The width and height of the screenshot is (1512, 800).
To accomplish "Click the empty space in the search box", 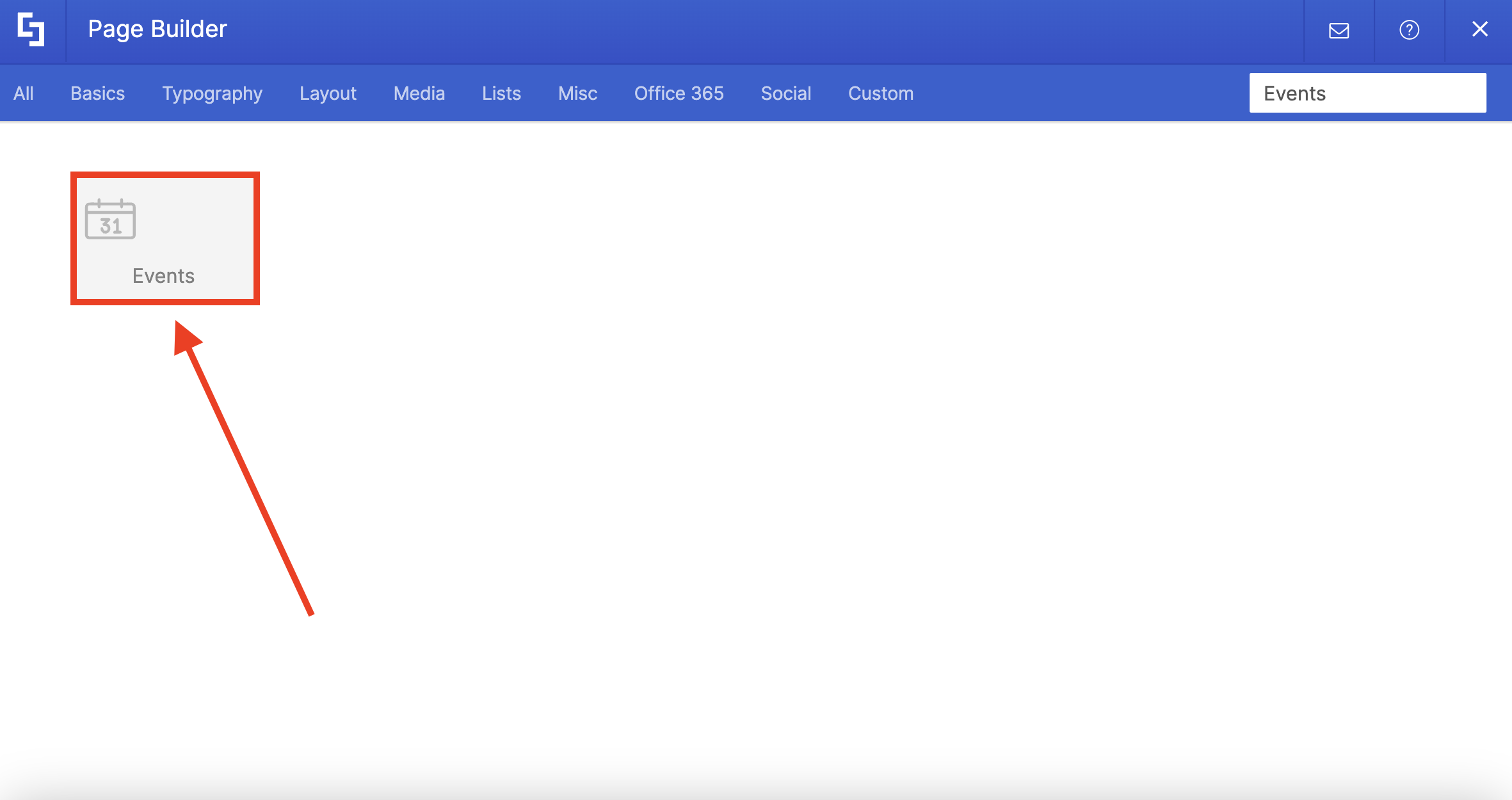I will click(1408, 93).
